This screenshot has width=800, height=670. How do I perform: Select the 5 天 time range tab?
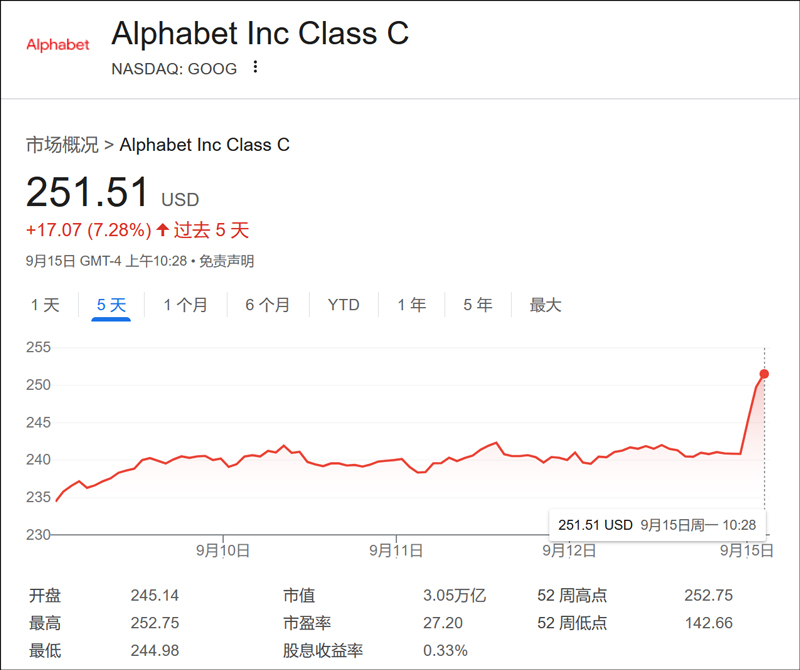tap(111, 305)
